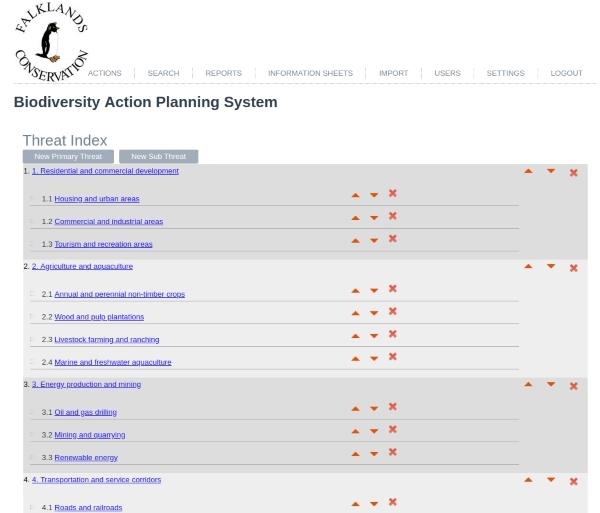This screenshot has width=600, height=513.
Task: Move Livestock farming and ranching up
Action: click(x=355, y=336)
